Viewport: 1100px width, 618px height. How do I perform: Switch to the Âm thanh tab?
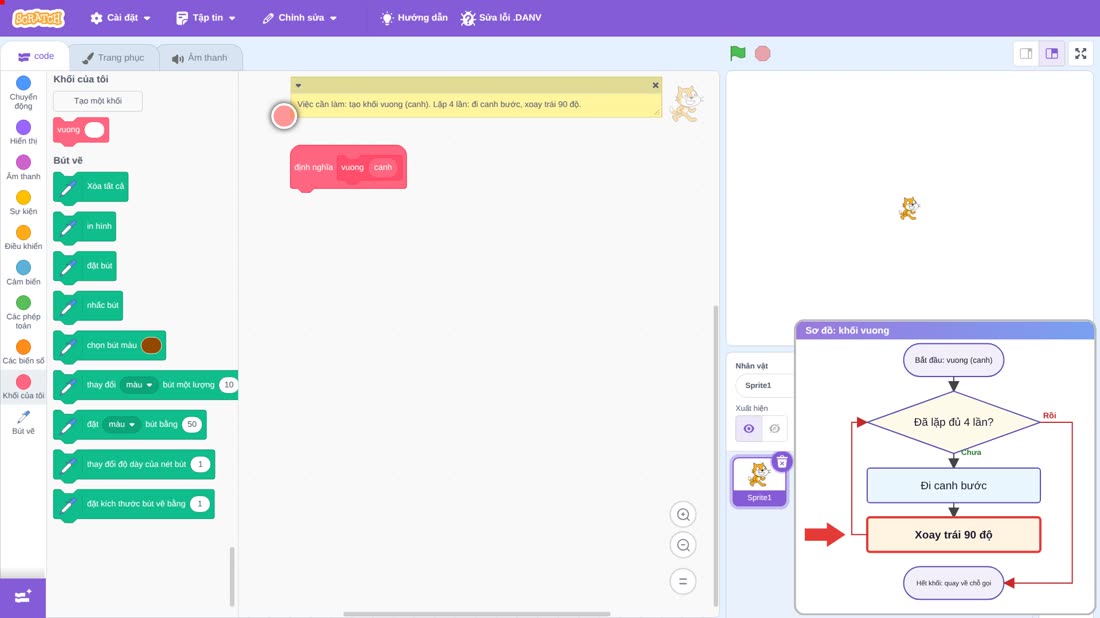[x=200, y=58]
